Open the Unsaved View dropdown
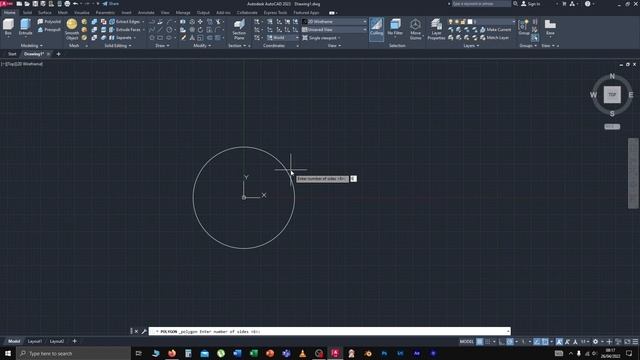This screenshot has height=360, width=640. point(334,30)
